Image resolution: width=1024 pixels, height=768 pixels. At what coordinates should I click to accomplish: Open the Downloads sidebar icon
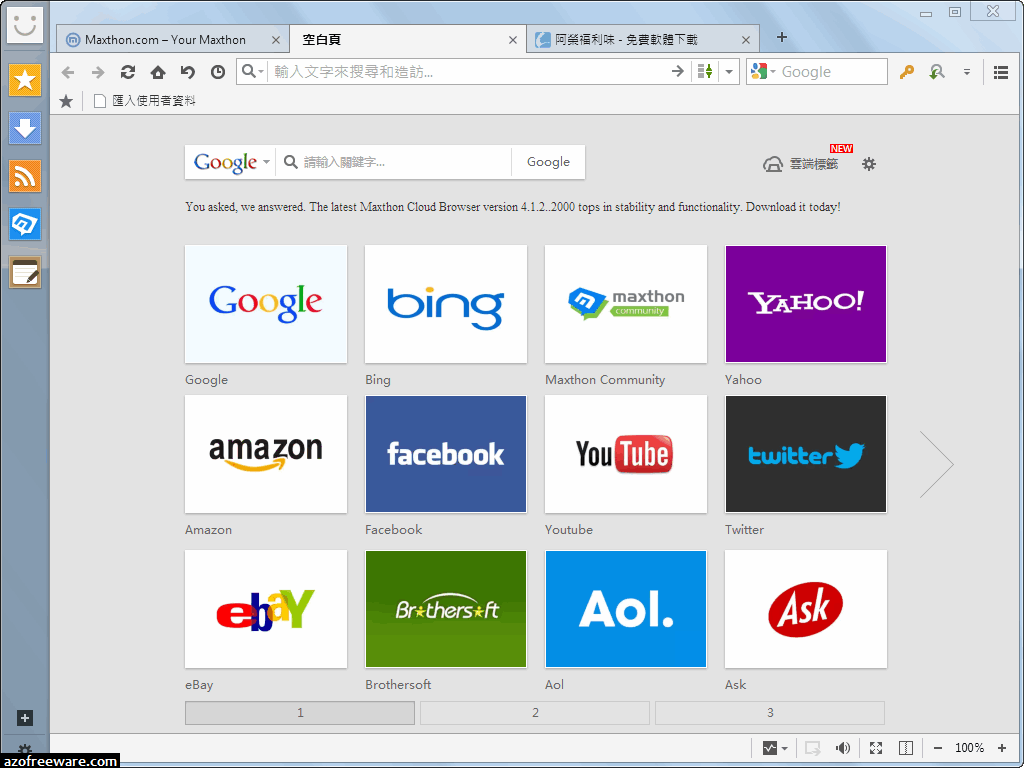pos(24,128)
